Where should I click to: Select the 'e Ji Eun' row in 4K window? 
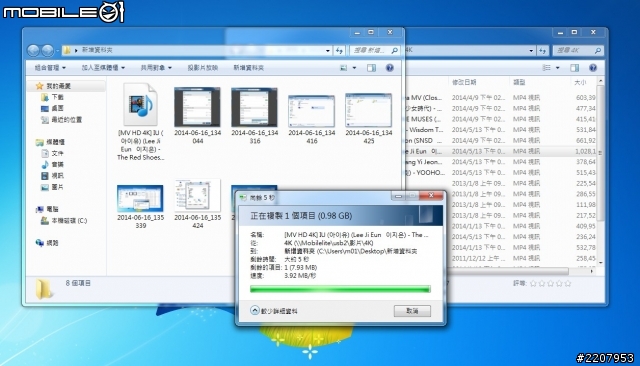500,151
